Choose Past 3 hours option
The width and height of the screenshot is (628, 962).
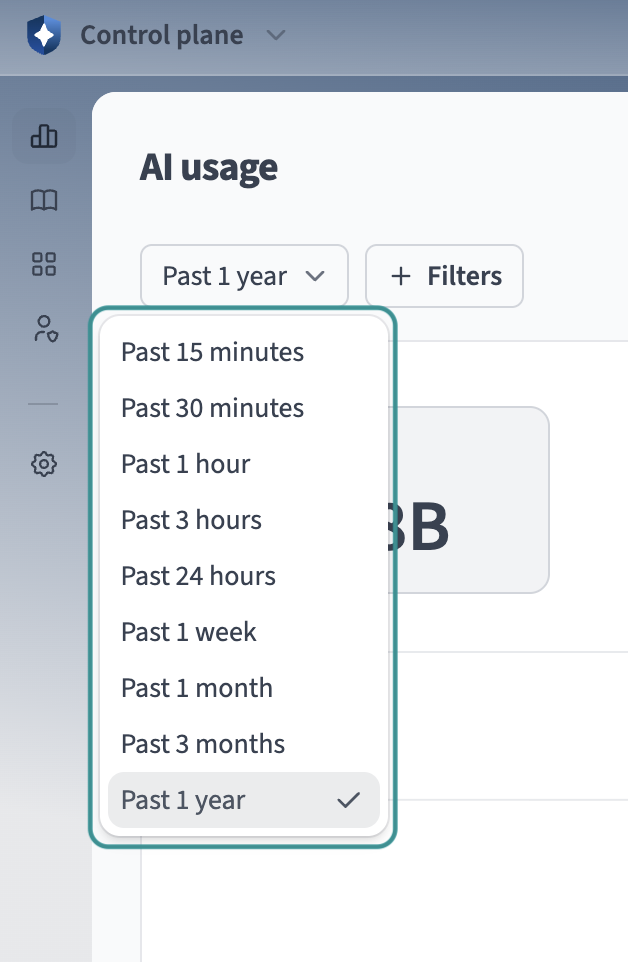click(244, 520)
